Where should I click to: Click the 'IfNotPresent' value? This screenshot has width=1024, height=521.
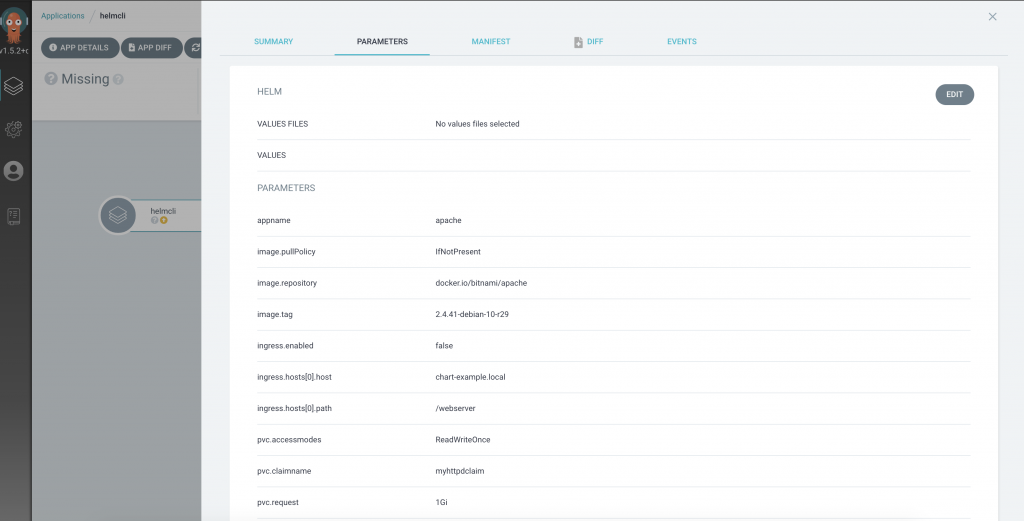pyautogui.click(x=458, y=252)
